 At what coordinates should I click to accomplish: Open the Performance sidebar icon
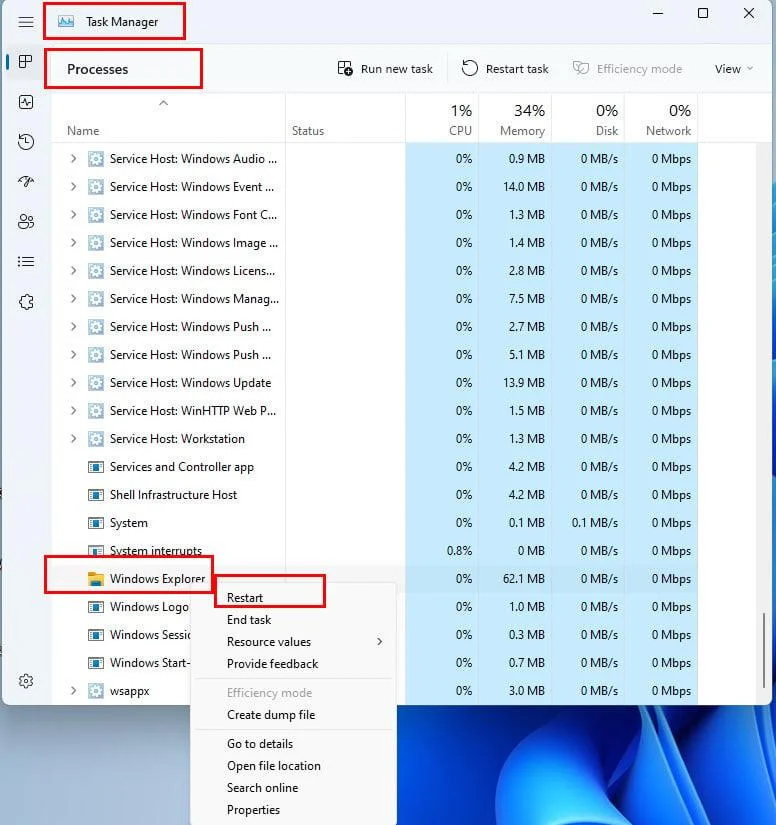pos(26,102)
